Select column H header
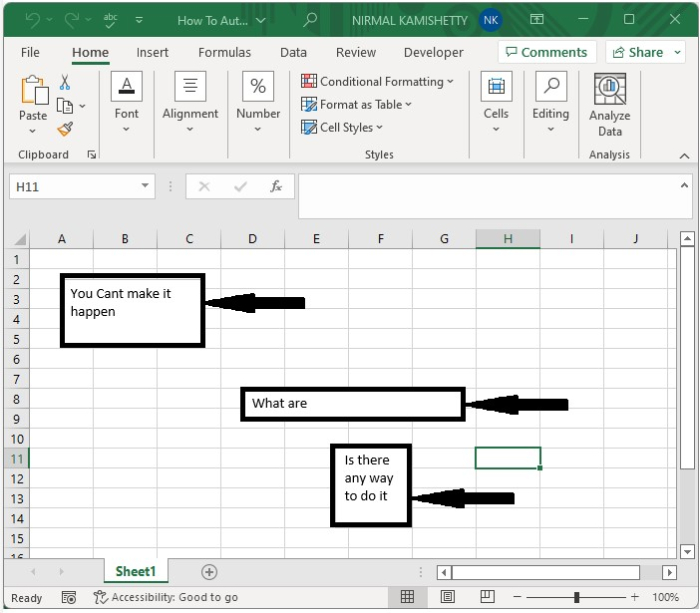This screenshot has width=700, height=613. pos(508,239)
